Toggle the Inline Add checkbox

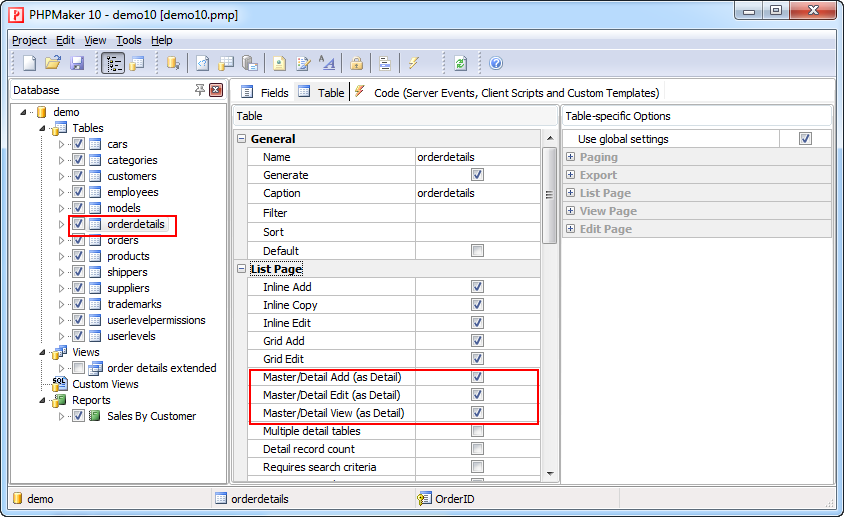pos(477,287)
